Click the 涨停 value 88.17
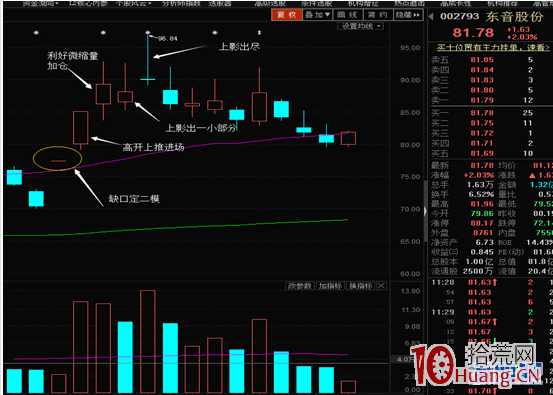Viewport: 553px width, 395px height. tap(482, 223)
